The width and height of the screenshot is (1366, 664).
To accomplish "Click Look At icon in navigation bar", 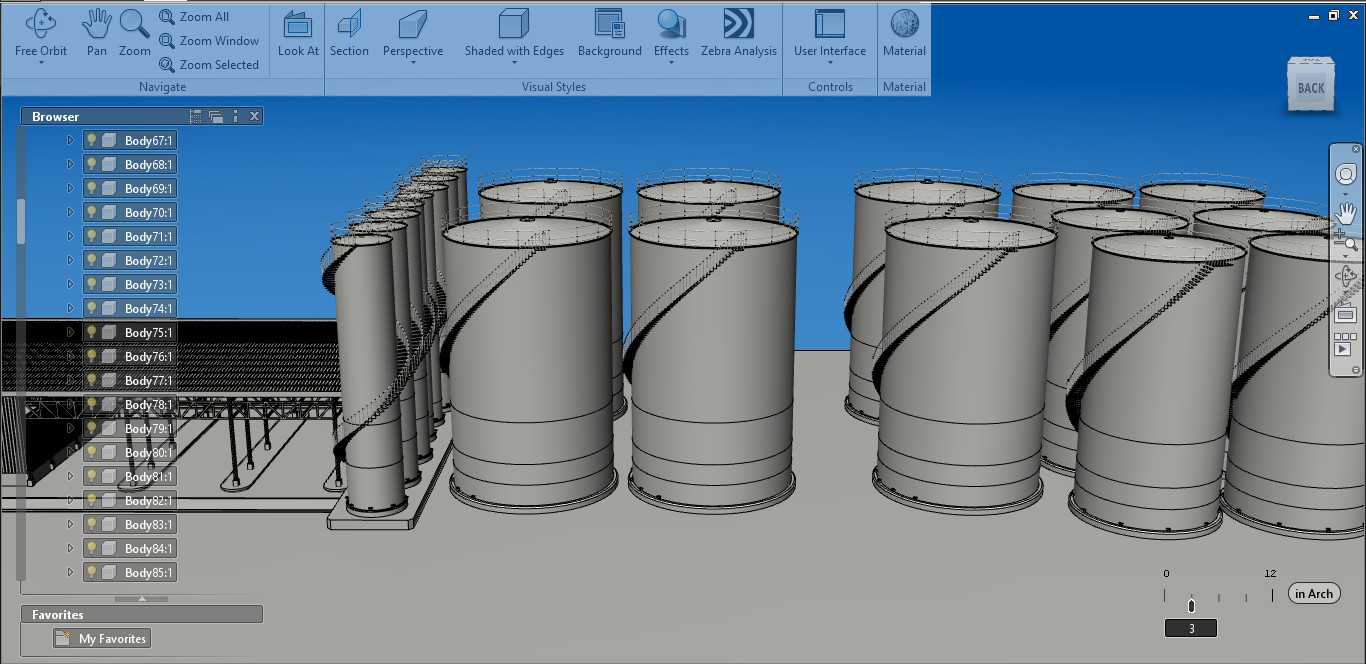I will pyautogui.click(x=1345, y=315).
